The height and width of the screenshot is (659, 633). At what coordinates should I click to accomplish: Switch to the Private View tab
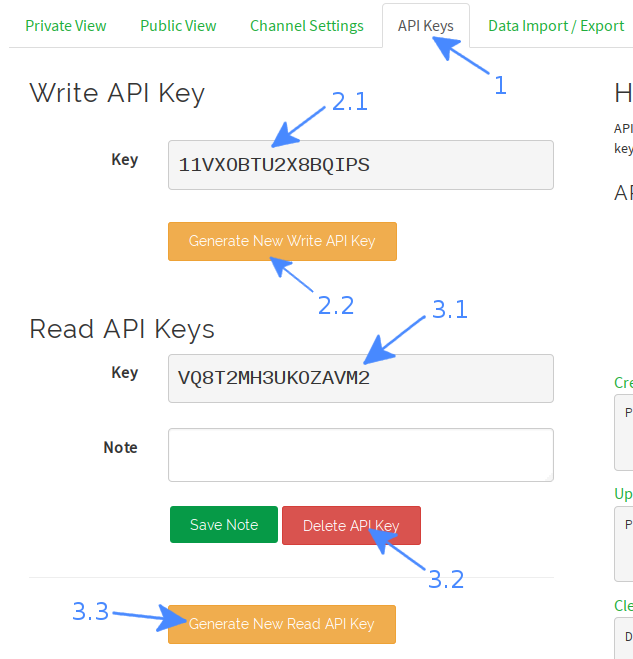66,26
